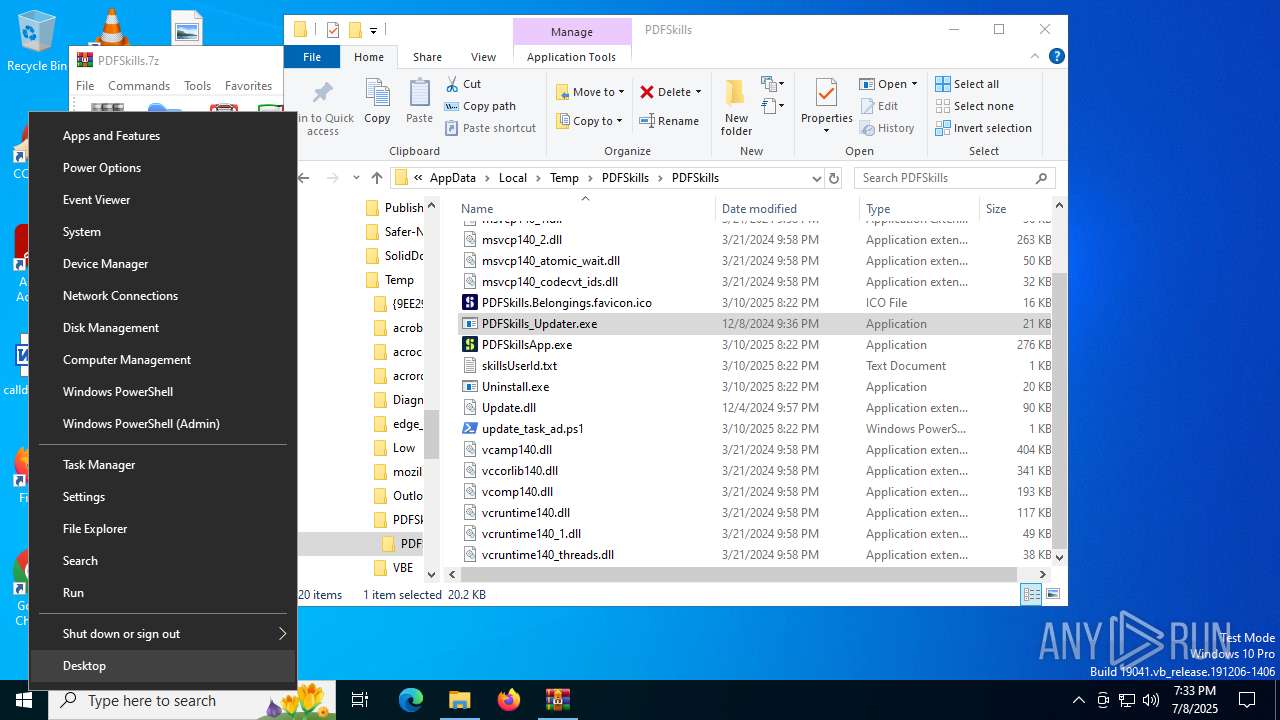Image resolution: width=1280 pixels, height=720 pixels.
Task: Click the Refresh button by address bar
Action: click(x=834, y=178)
